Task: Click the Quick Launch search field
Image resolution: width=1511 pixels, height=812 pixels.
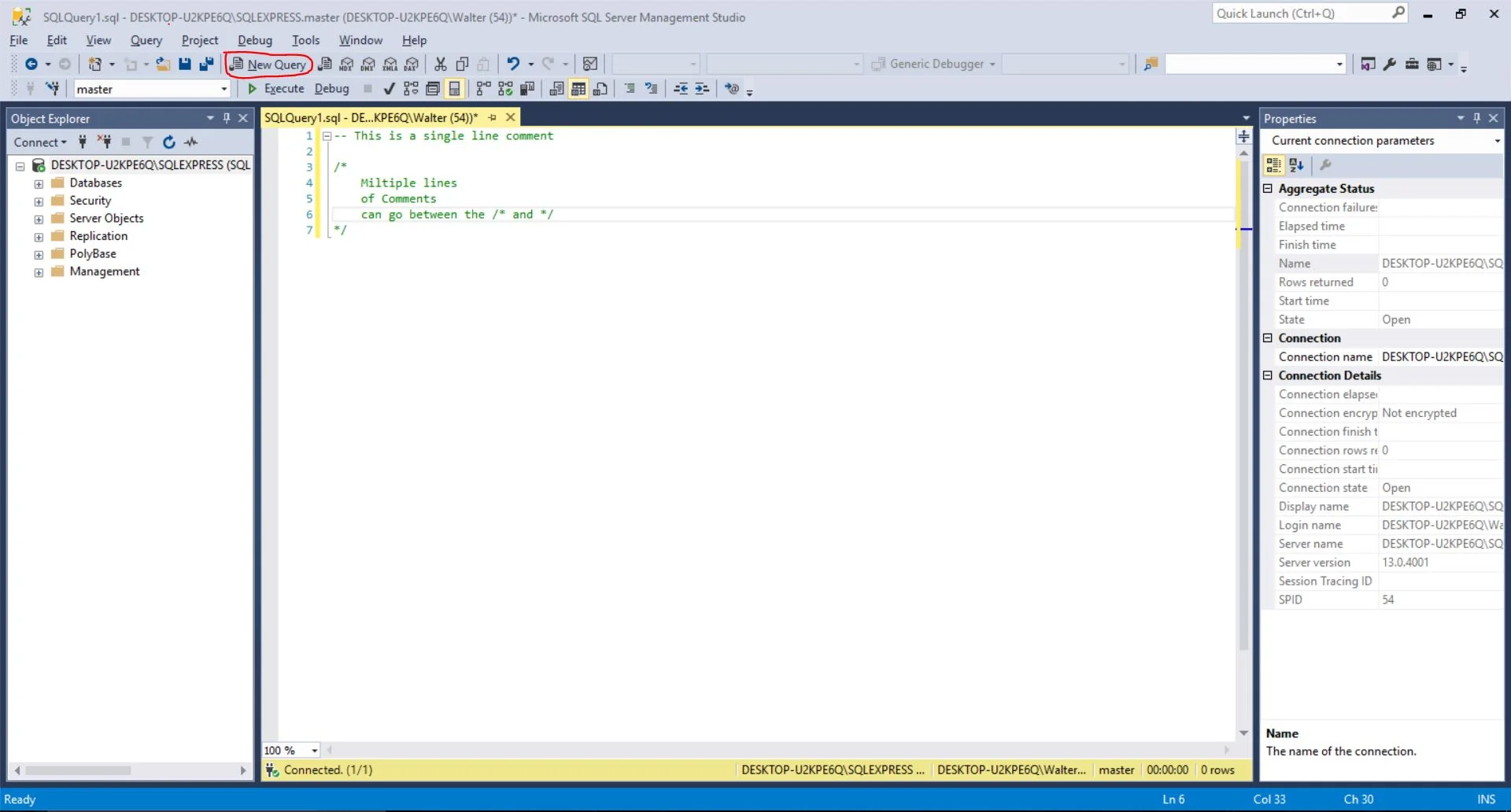Action: pos(1310,13)
